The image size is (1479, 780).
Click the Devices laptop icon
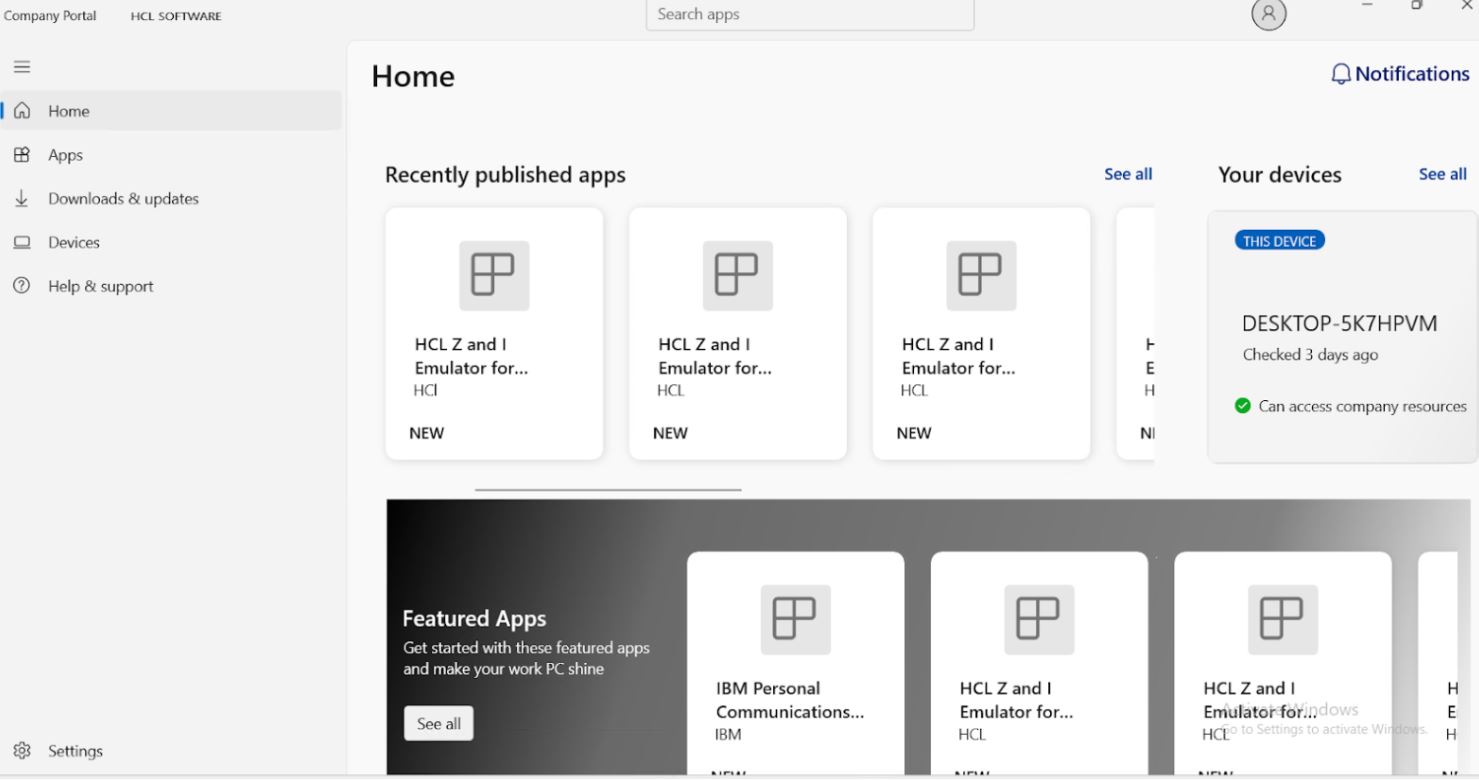tap(21, 243)
